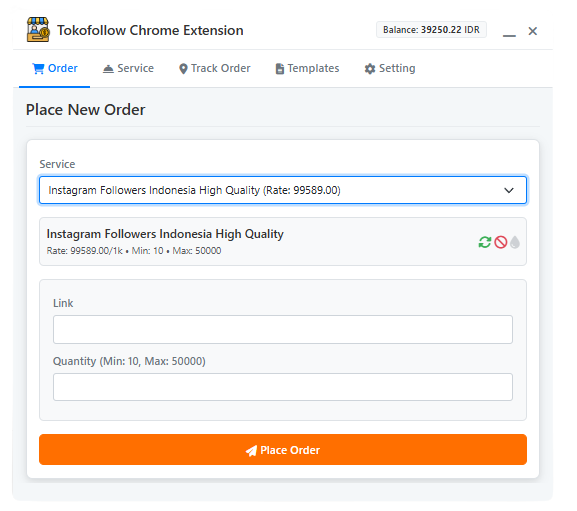The image size is (577, 511).
Task: Click the orange Place Order button
Action: coord(283,450)
